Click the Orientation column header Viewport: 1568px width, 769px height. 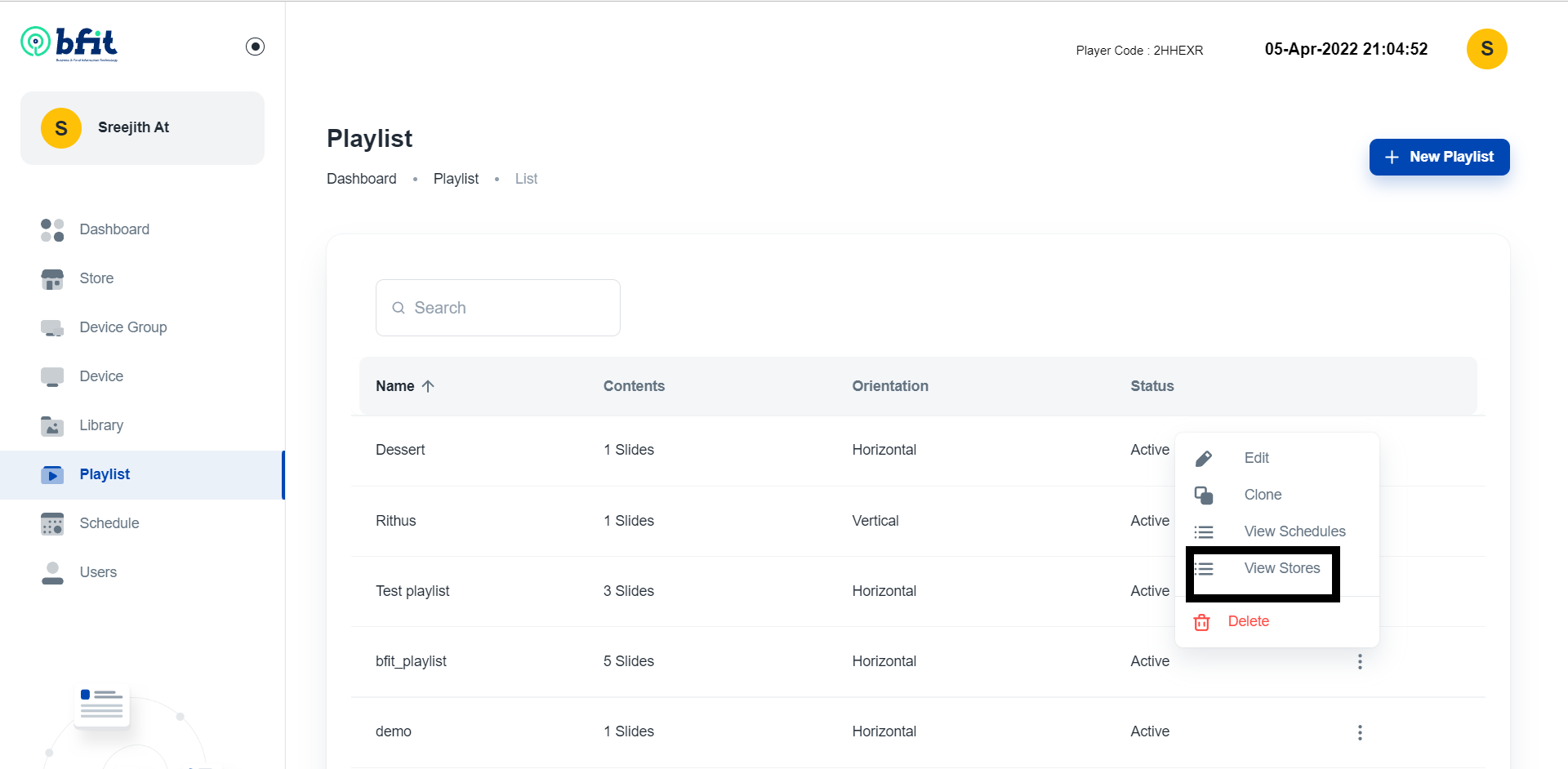coord(890,386)
